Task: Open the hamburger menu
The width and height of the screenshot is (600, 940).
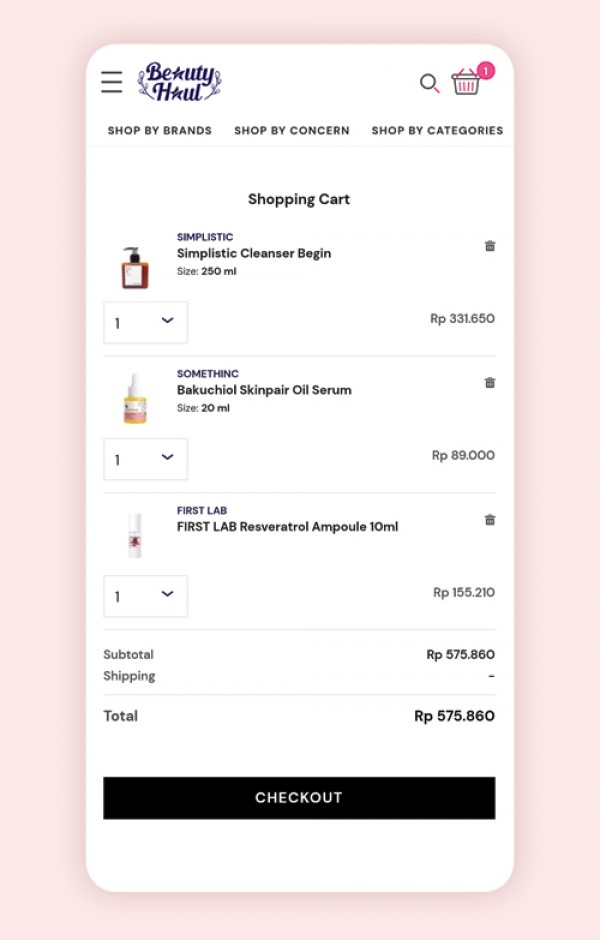Action: point(112,82)
